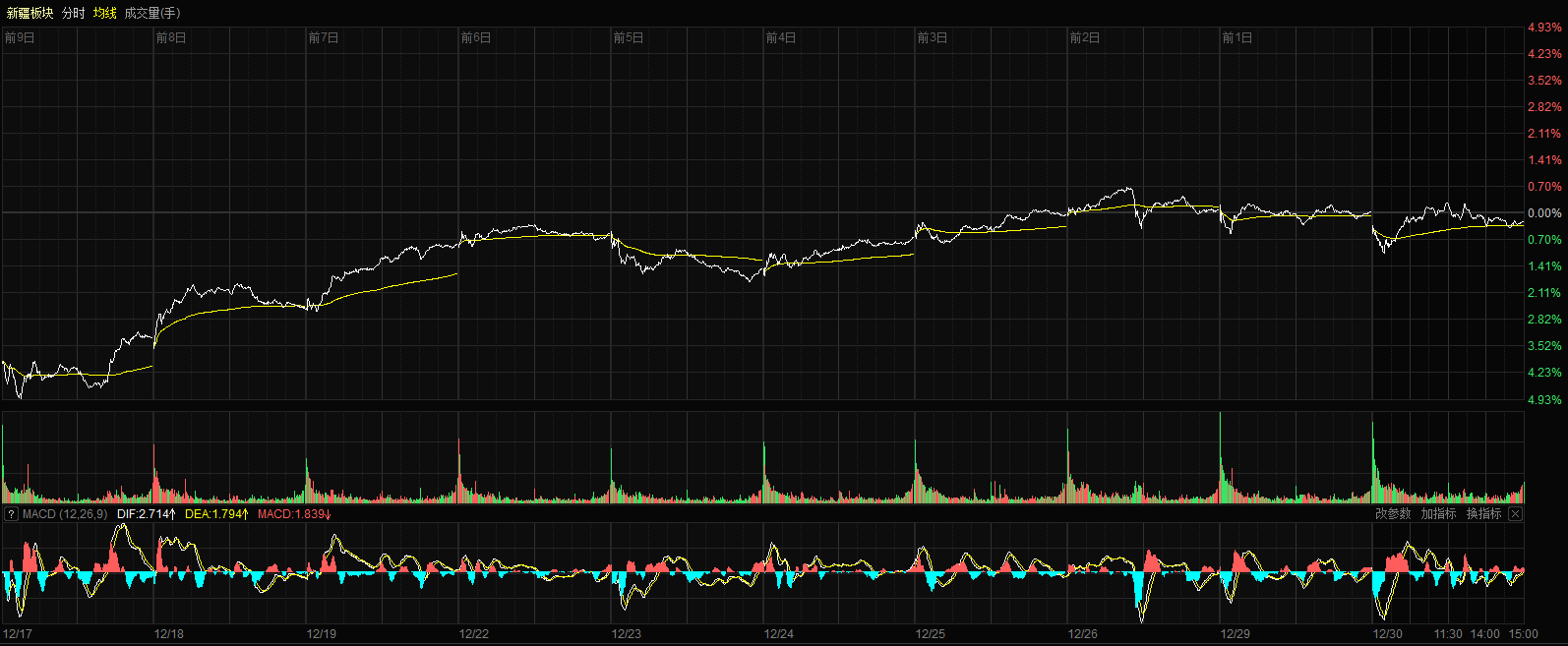Click the 12/22 date on time axis

pos(474,634)
